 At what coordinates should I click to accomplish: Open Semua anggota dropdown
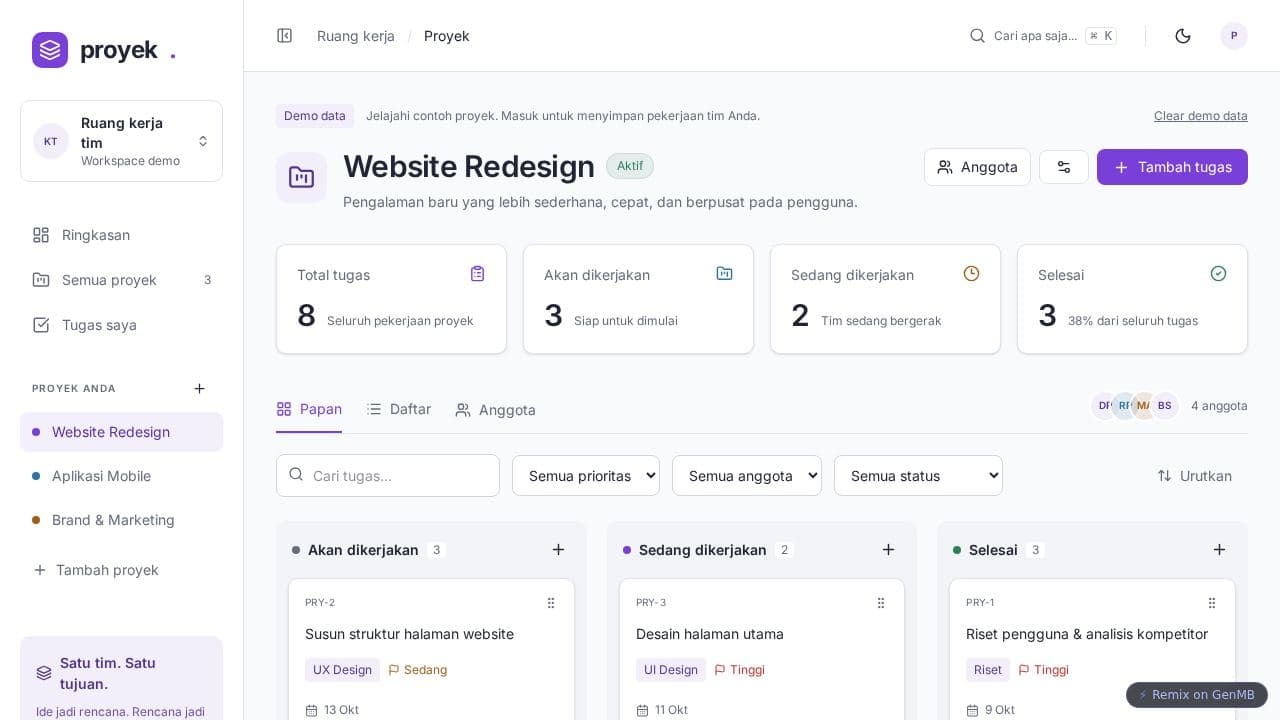[747, 476]
